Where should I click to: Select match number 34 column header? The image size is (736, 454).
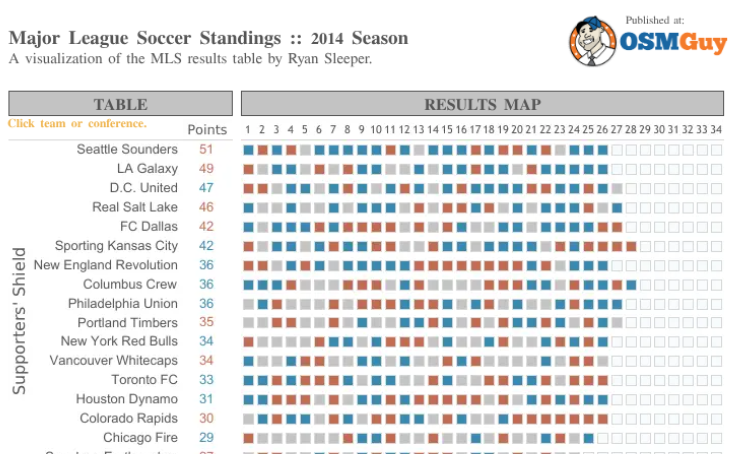coord(716,130)
